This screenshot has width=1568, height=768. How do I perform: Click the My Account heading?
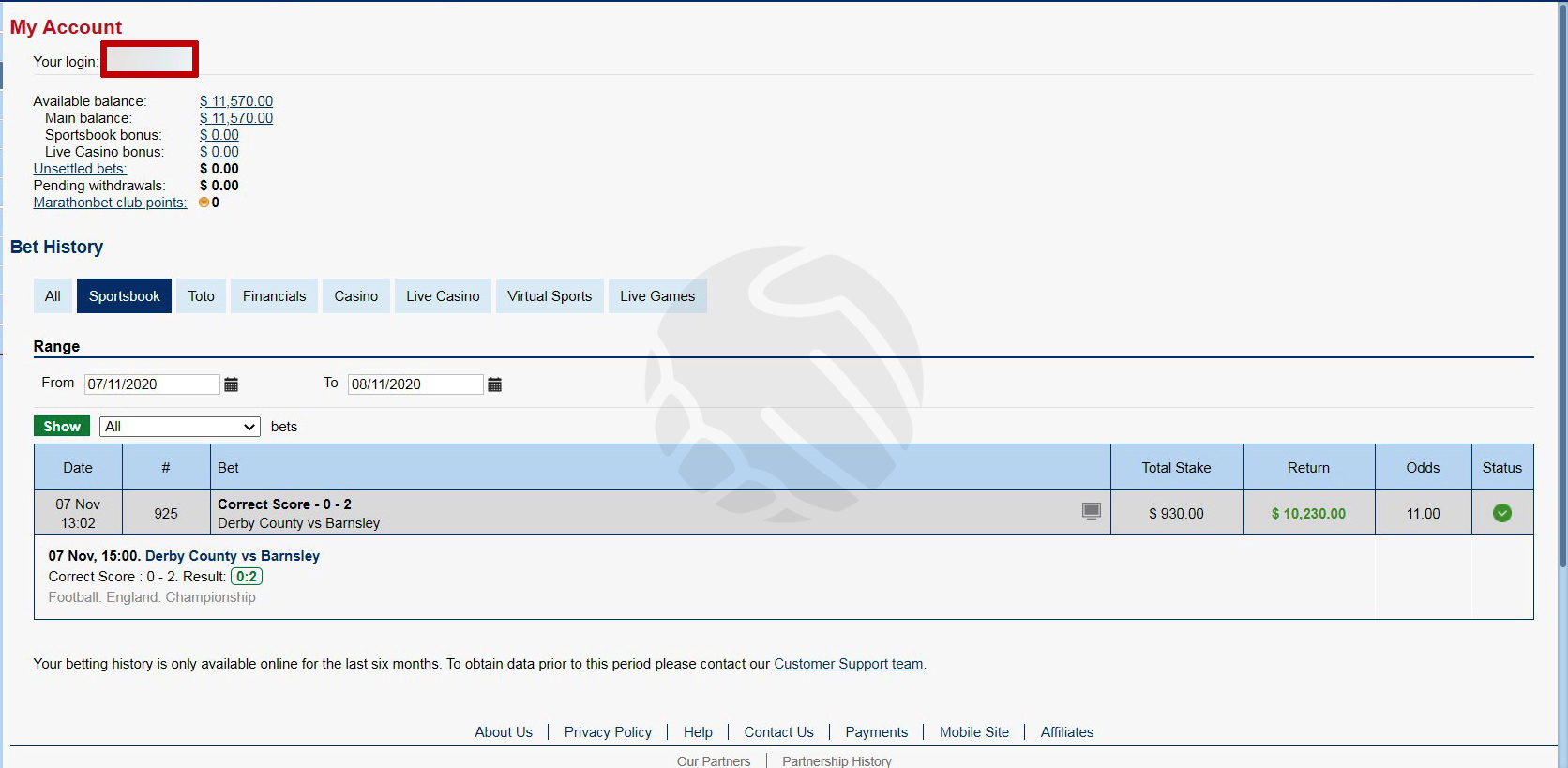(67, 27)
